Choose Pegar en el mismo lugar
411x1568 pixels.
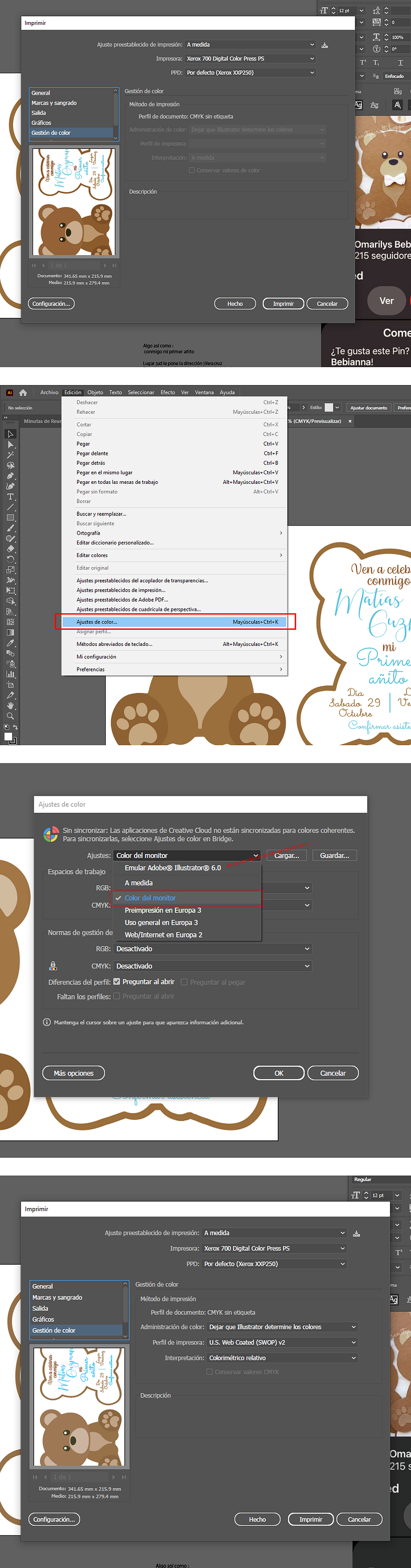174,472
